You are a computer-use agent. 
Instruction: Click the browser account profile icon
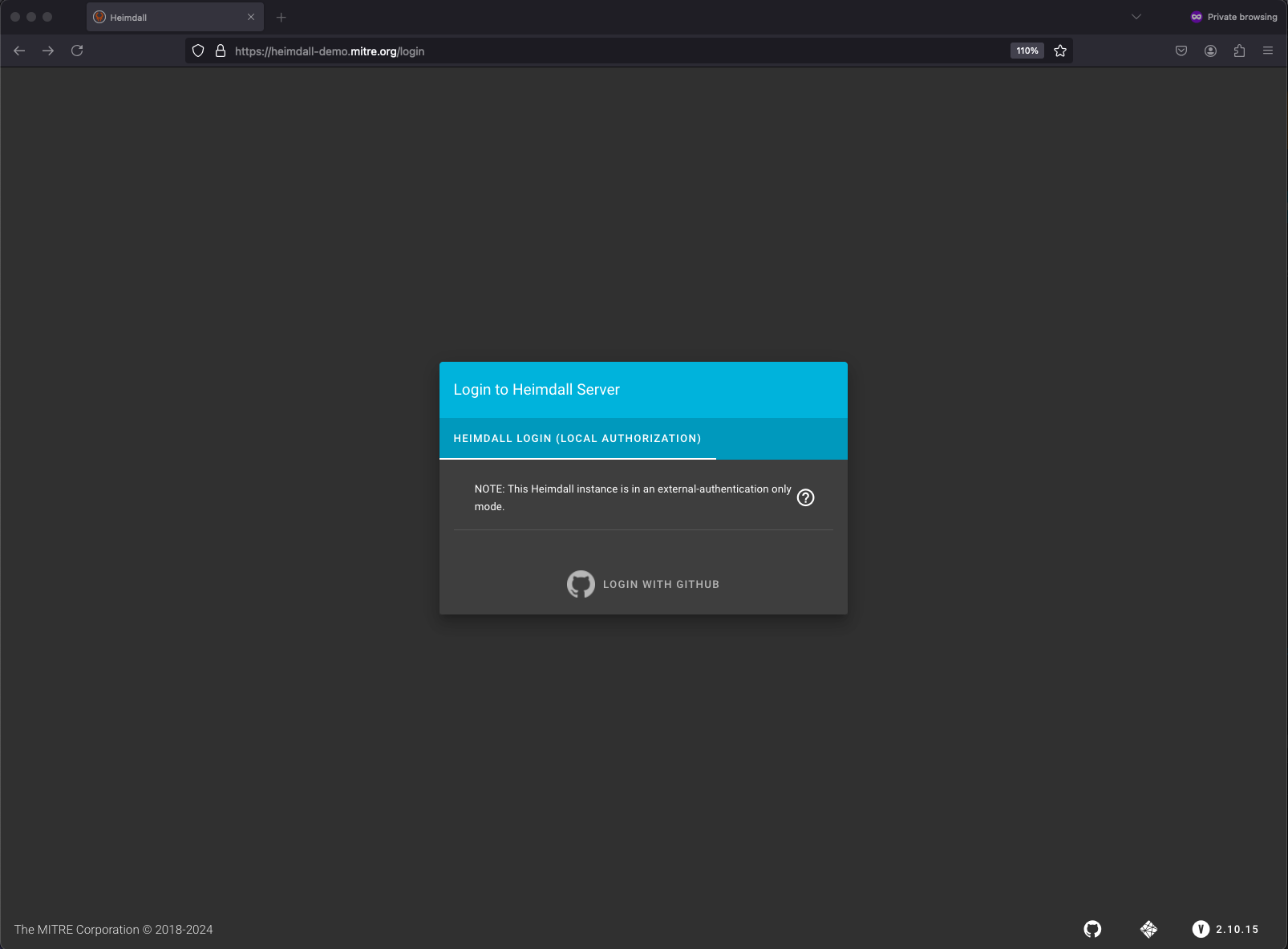click(x=1210, y=50)
